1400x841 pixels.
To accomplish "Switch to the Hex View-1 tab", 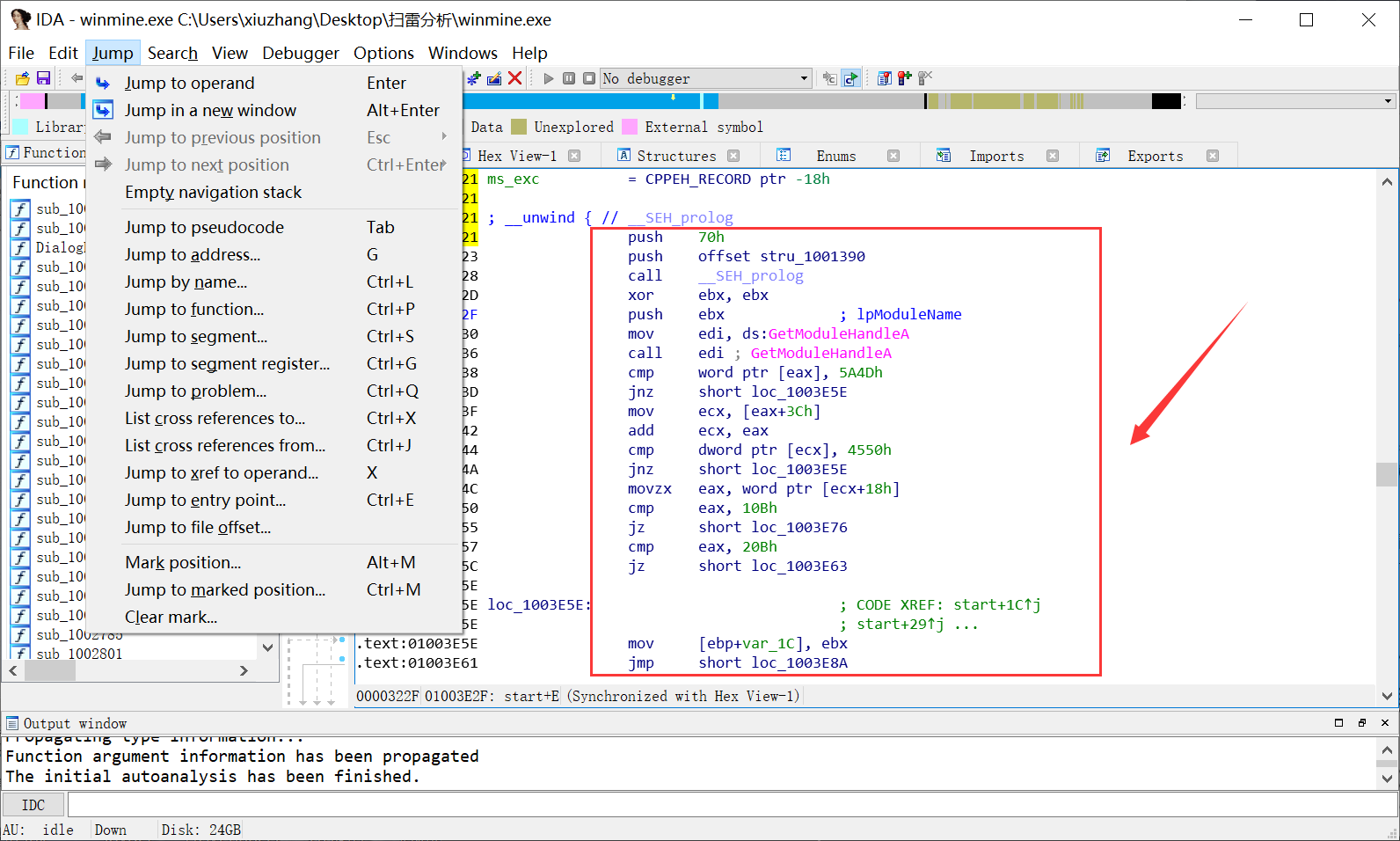I will click(517, 156).
